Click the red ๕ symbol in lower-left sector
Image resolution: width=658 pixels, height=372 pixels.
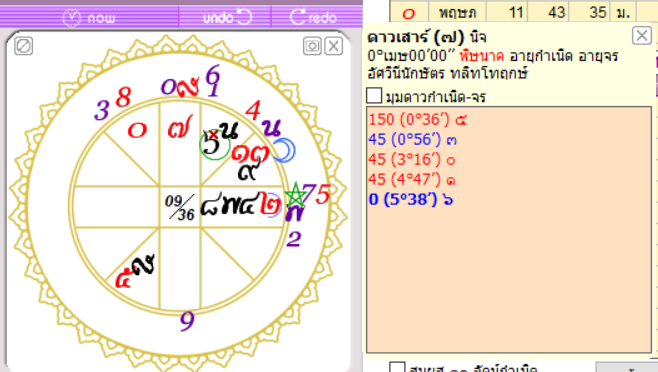point(124,279)
